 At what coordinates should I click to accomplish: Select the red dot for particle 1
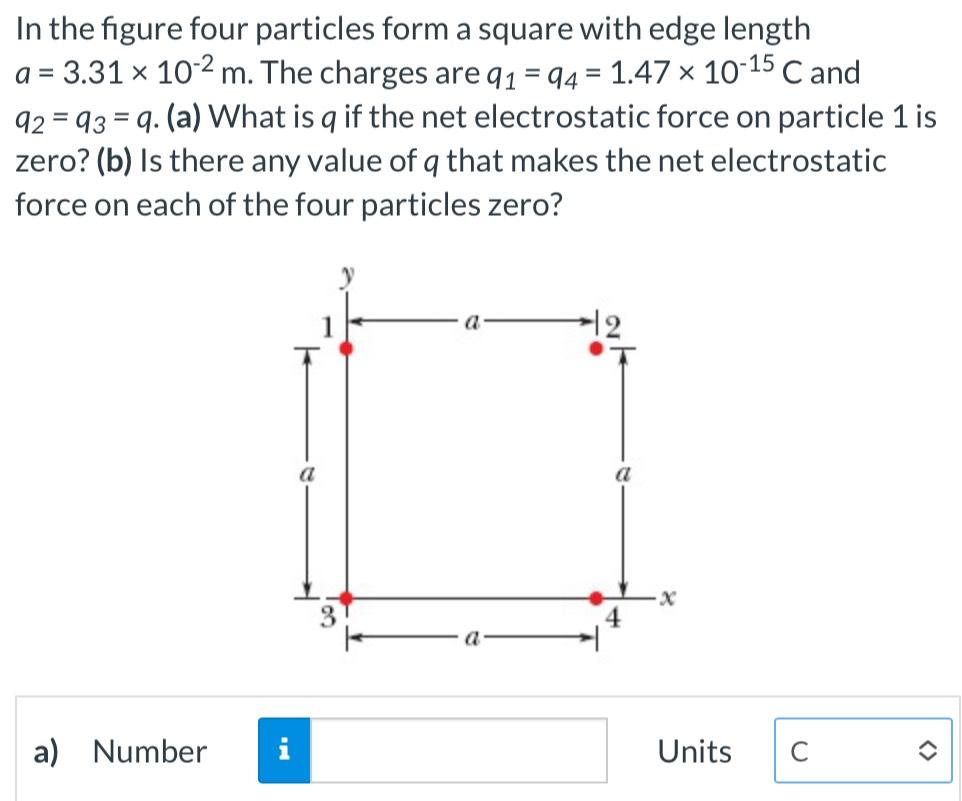[x=346, y=348]
